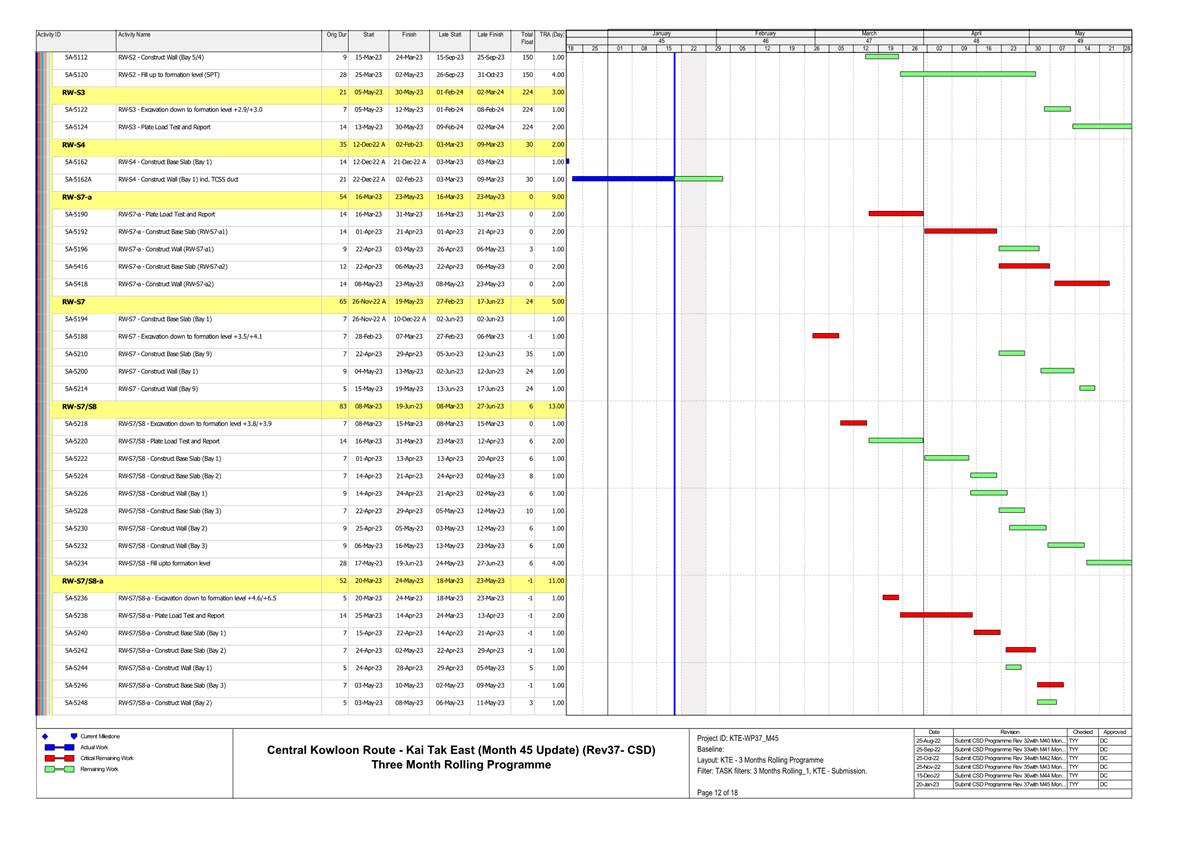This screenshot has height=850, width=1200.
Task: Select the blue actual work bar for SA-5162A
Action: [622, 179]
